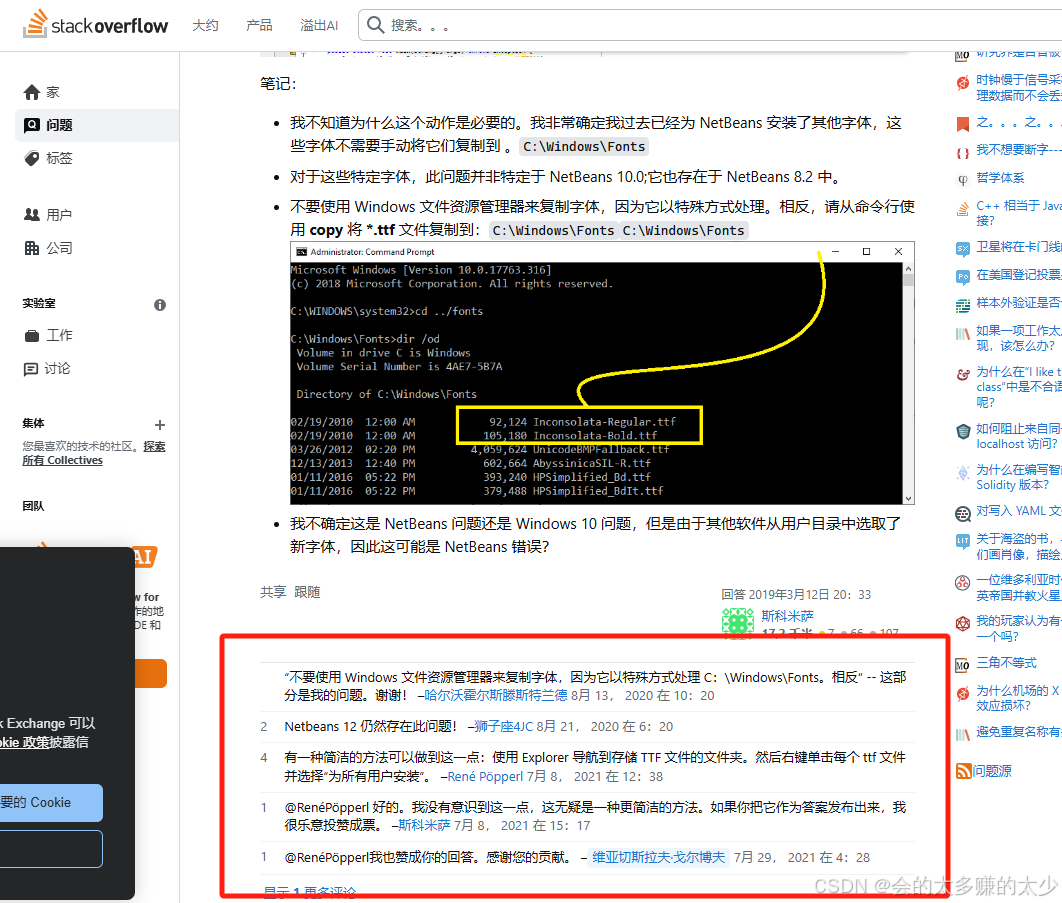This screenshot has width=1062, height=903.
Task: Open the 大约 menu item
Action: (205, 26)
